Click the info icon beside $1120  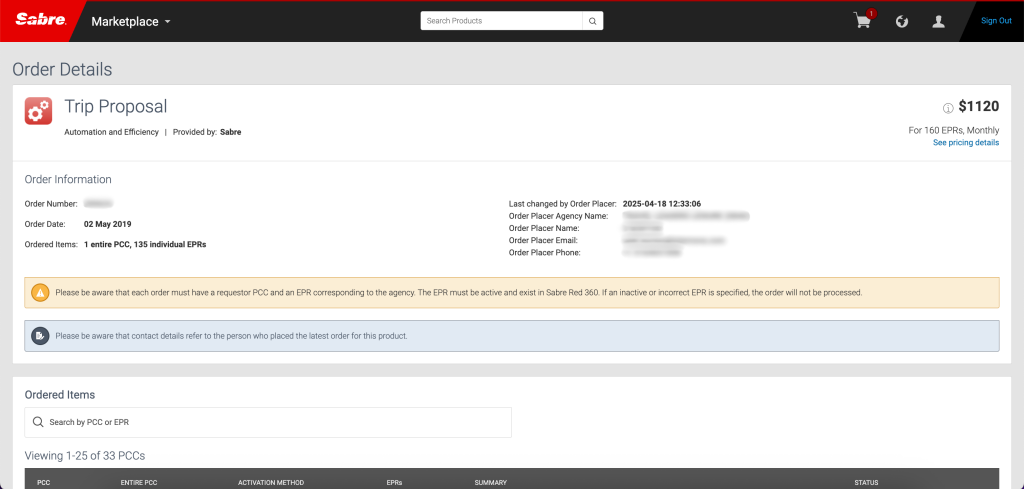click(948, 108)
